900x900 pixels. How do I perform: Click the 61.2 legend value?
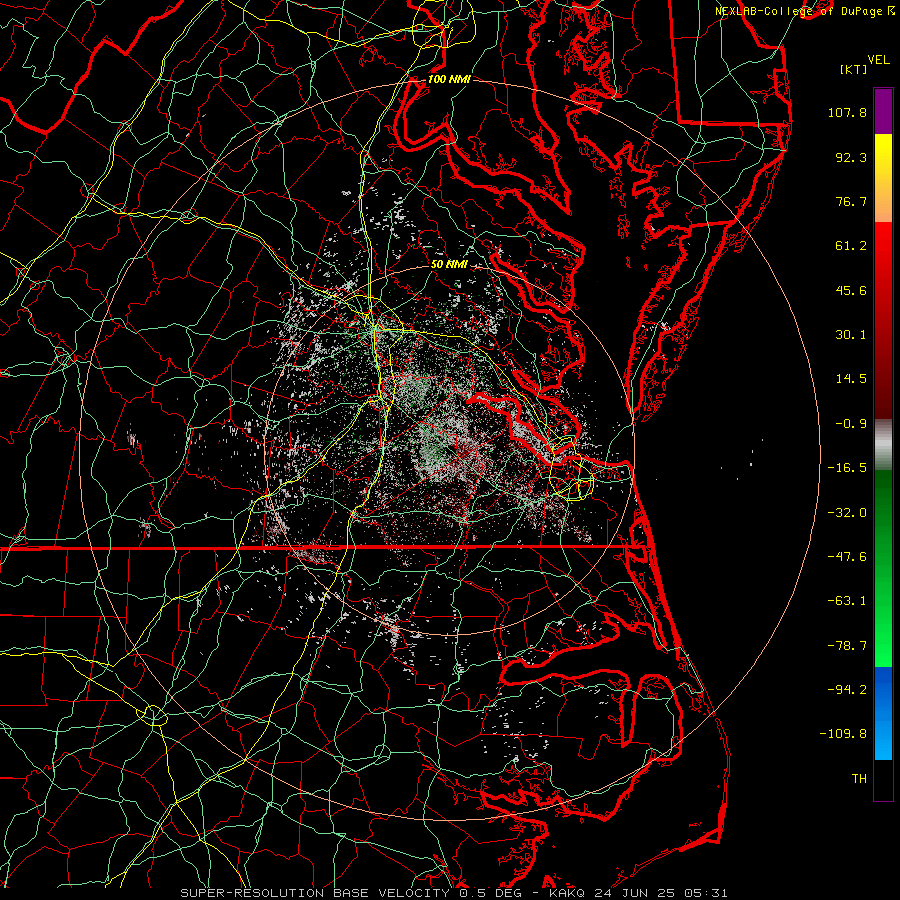coord(851,246)
